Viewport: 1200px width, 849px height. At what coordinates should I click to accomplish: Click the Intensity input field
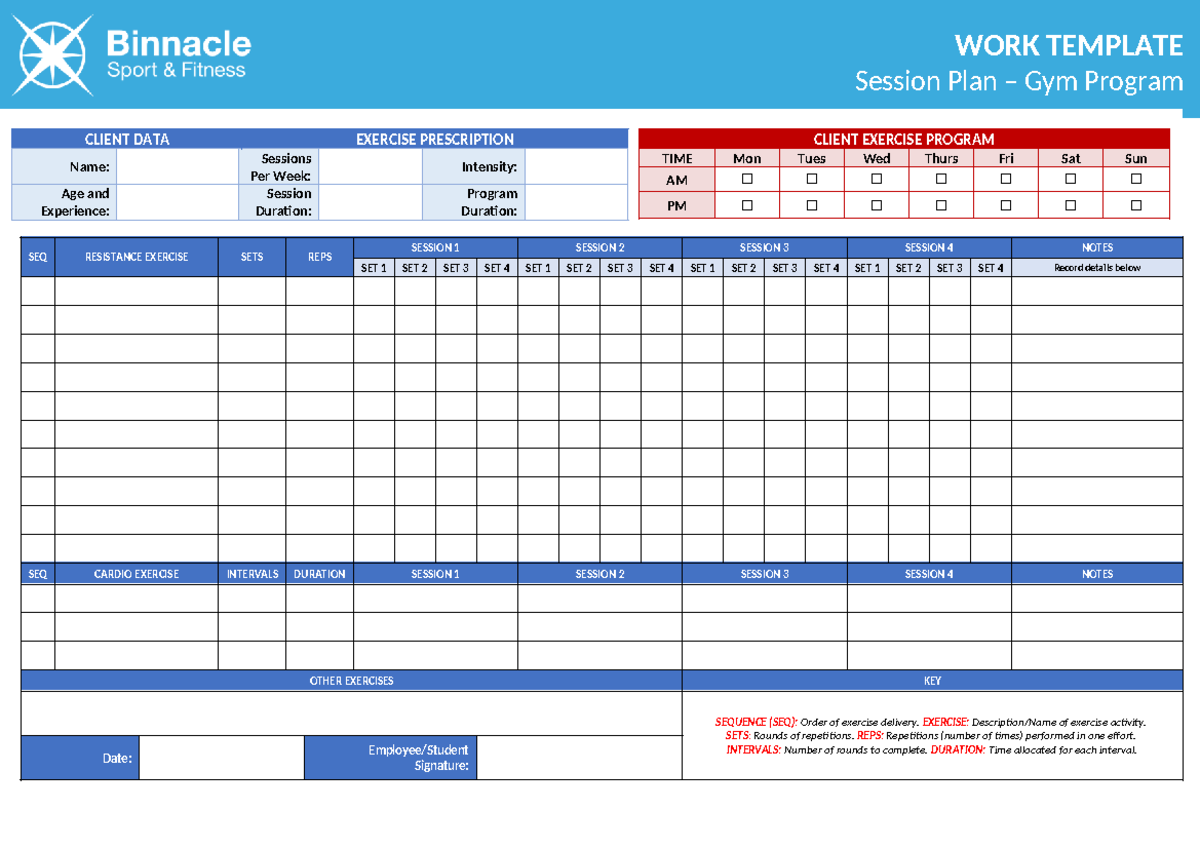click(x=576, y=167)
